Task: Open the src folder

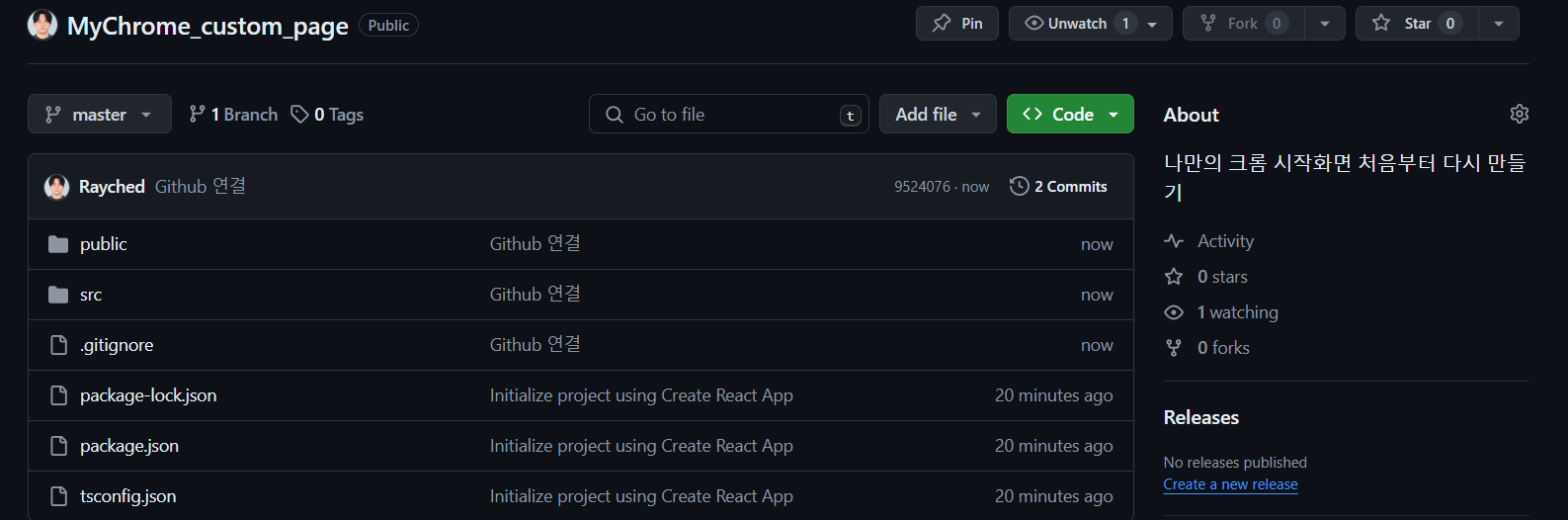Action: [x=91, y=295]
